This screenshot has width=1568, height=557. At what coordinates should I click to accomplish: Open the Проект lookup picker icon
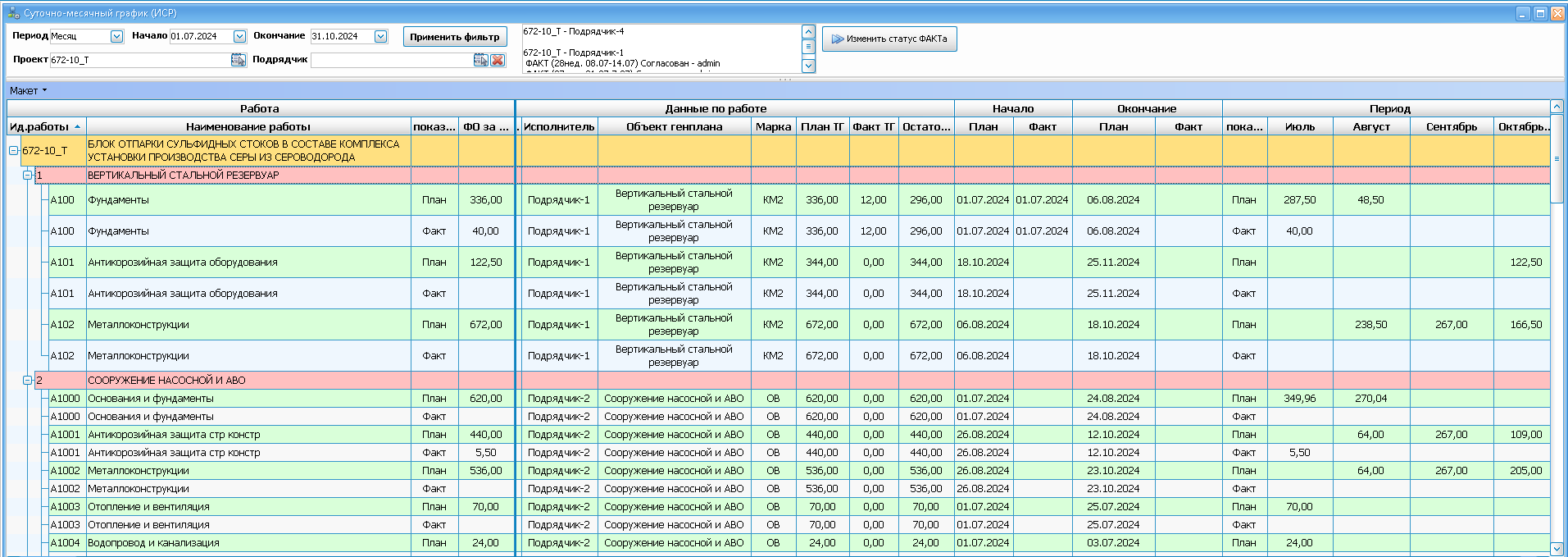238,60
